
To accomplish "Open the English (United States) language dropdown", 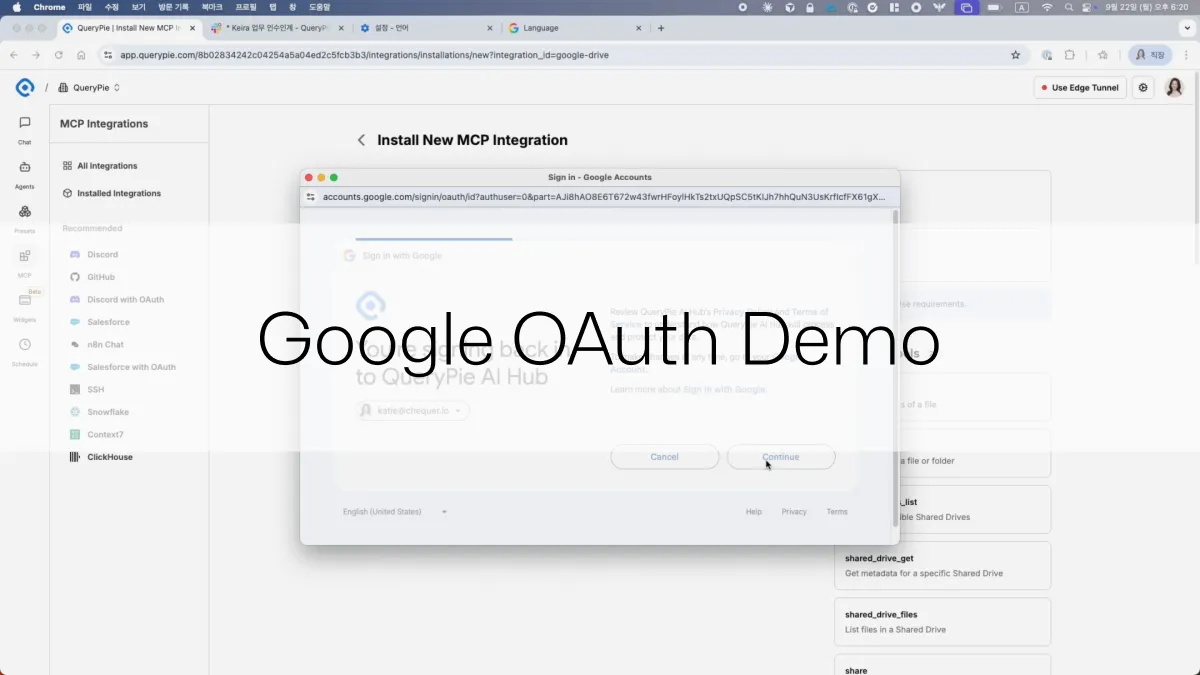I will (x=394, y=511).
